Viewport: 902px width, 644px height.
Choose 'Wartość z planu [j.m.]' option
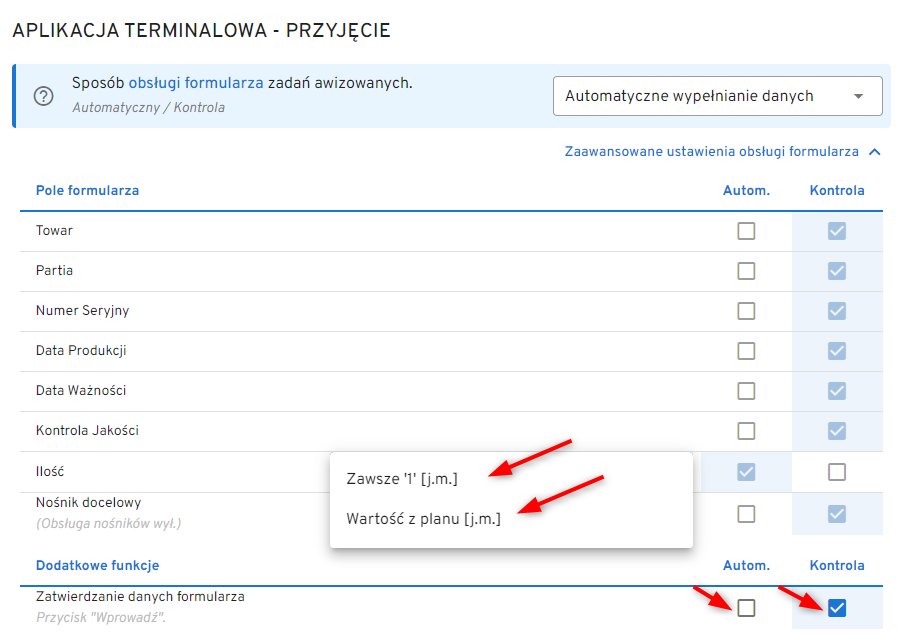[x=423, y=519]
